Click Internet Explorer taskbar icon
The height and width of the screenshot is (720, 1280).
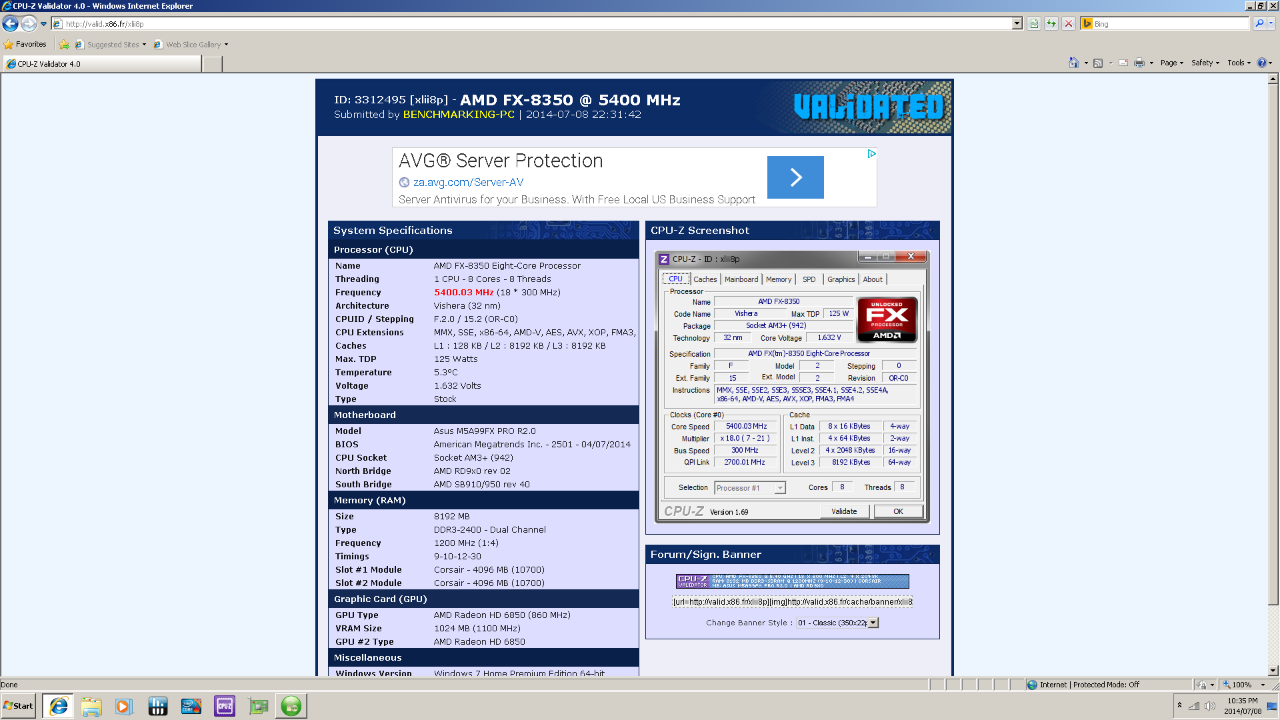click(58, 706)
